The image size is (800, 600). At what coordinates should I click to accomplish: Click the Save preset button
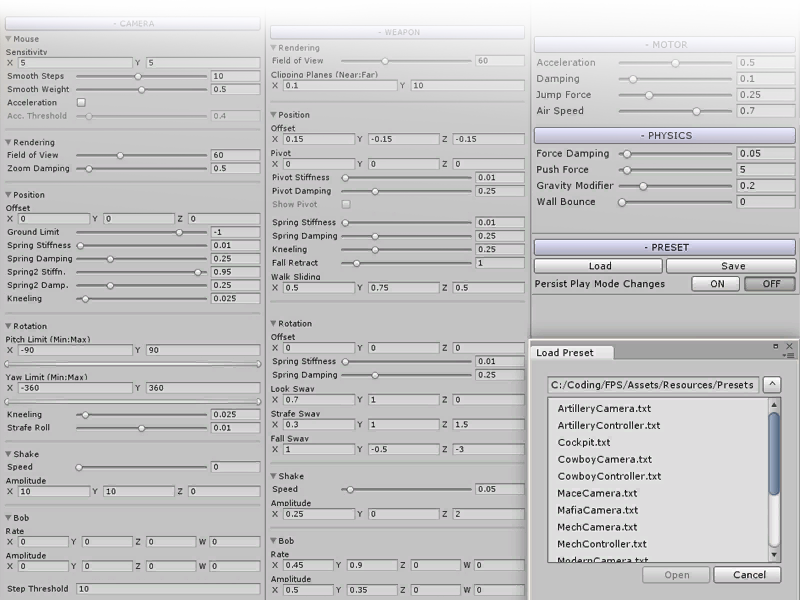tap(731, 266)
